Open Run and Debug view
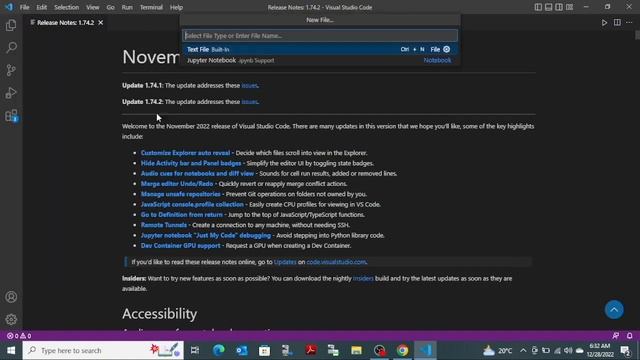The width and height of the screenshot is (640, 360). pos(11,93)
